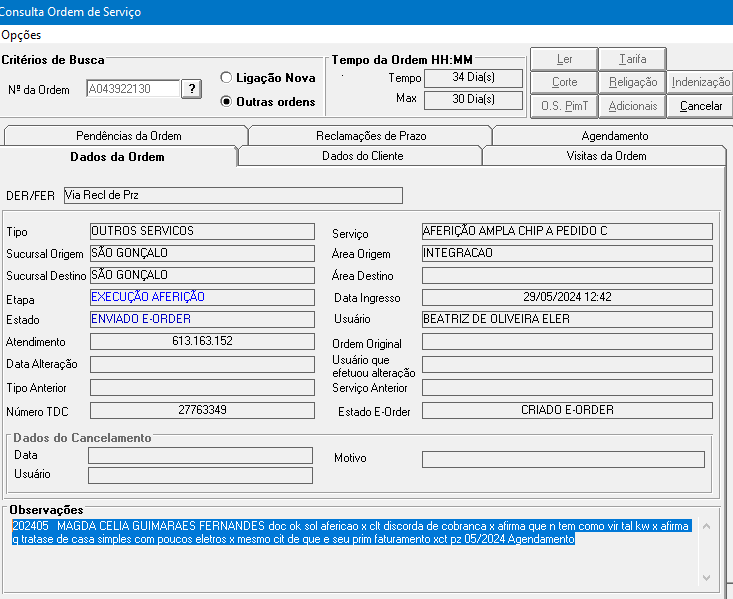Click the Estado value ENVIADO E-ORDER
The image size is (733, 599).
coord(202,319)
